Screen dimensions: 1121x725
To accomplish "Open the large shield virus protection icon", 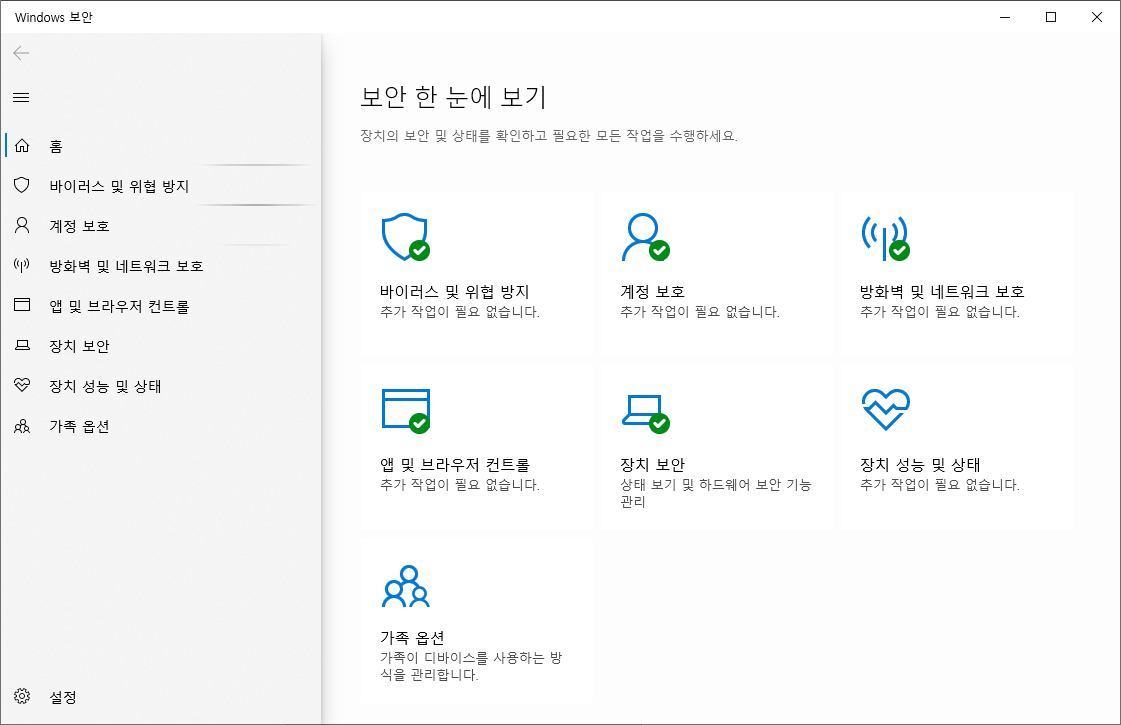I will point(405,237).
